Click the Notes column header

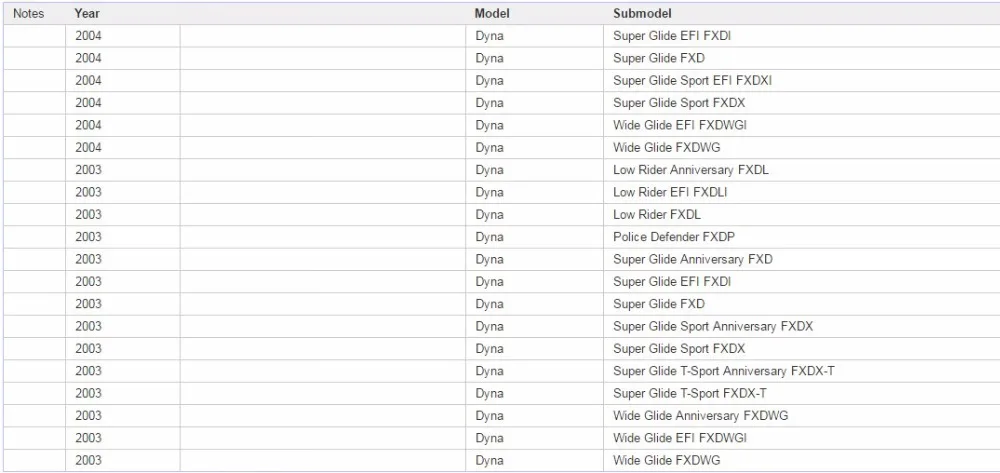tap(29, 13)
